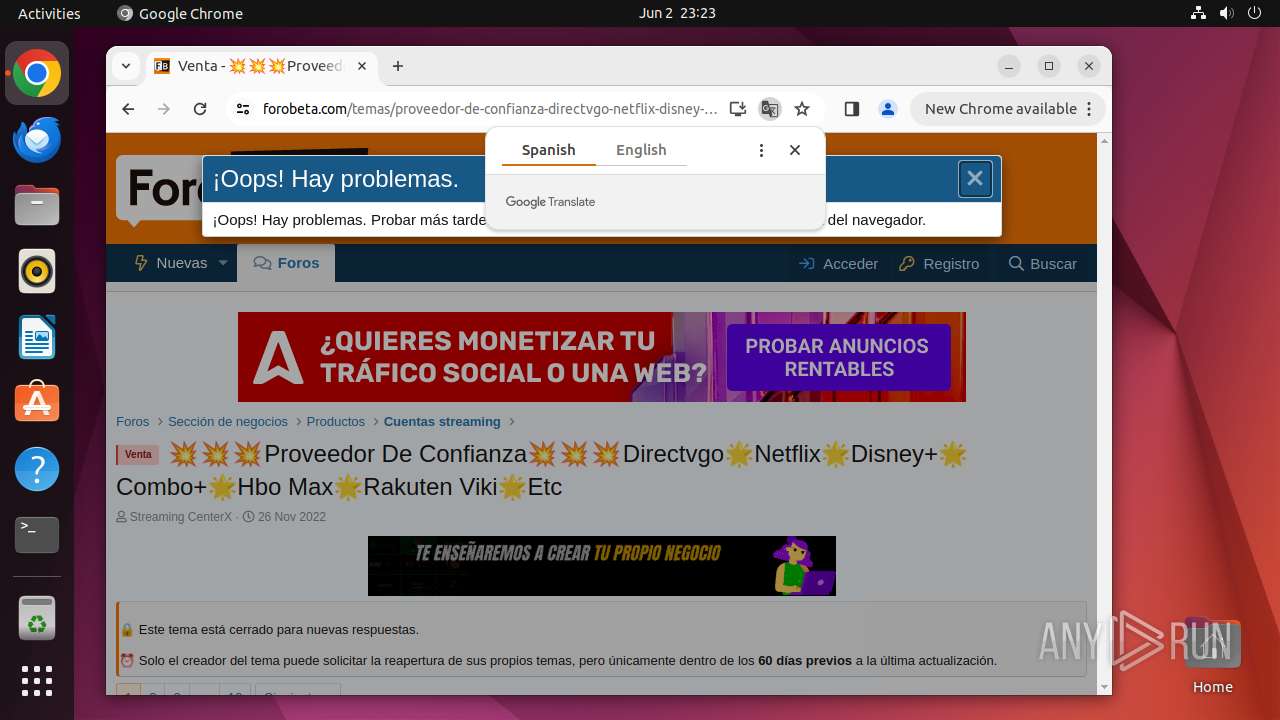This screenshot has width=1280, height=720.
Task: Open Sección de negocios breadcrumb
Action: [228, 422]
